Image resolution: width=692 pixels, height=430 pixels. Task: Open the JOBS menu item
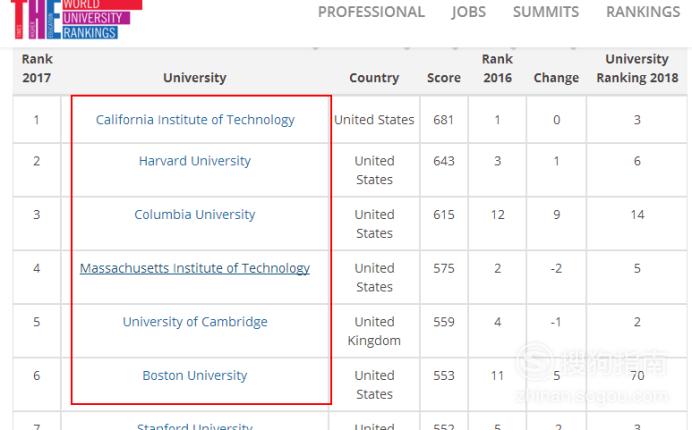click(468, 12)
